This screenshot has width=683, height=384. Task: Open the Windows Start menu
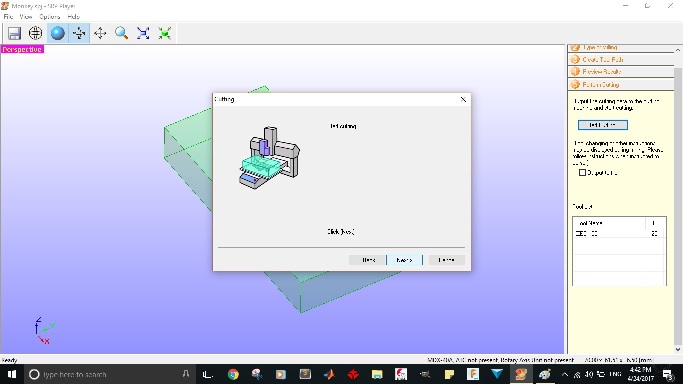click(x=12, y=374)
